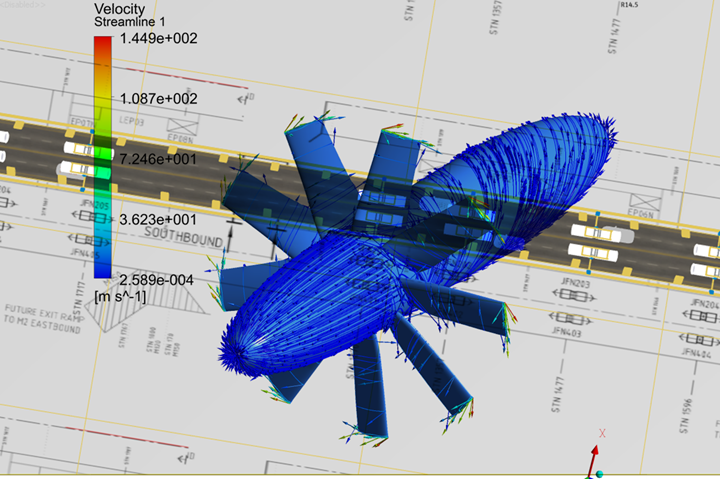Click the 2.589e-004 minimum legend value
This screenshot has width=720, height=479.
(157, 280)
